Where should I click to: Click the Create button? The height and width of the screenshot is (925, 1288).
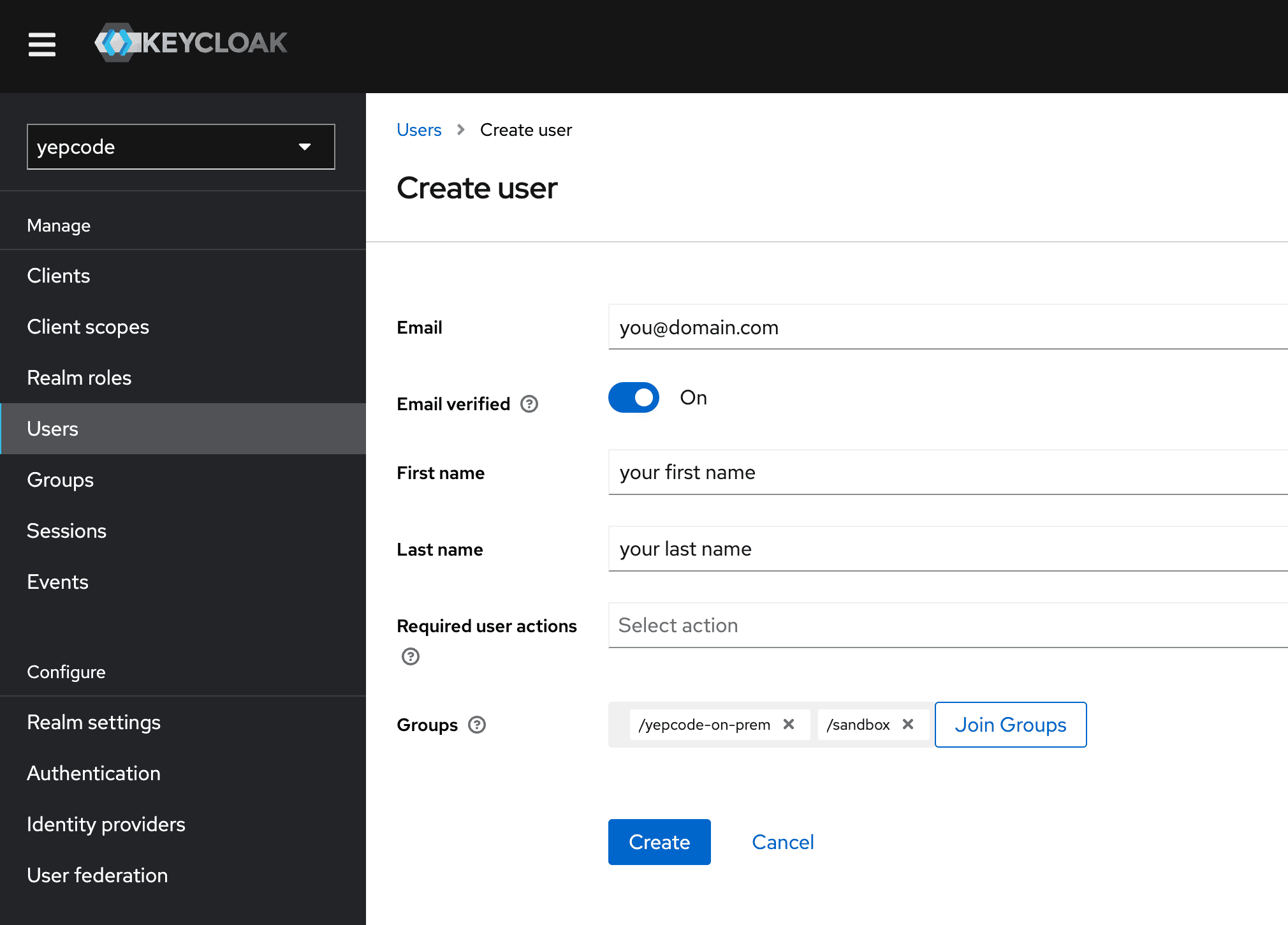[x=659, y=842]
